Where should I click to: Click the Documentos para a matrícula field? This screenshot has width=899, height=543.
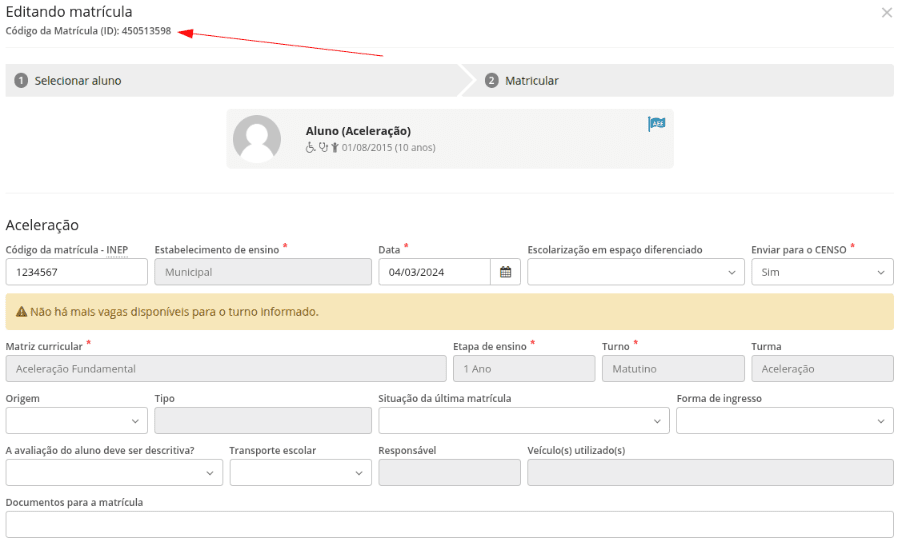[x=449, y=524]
